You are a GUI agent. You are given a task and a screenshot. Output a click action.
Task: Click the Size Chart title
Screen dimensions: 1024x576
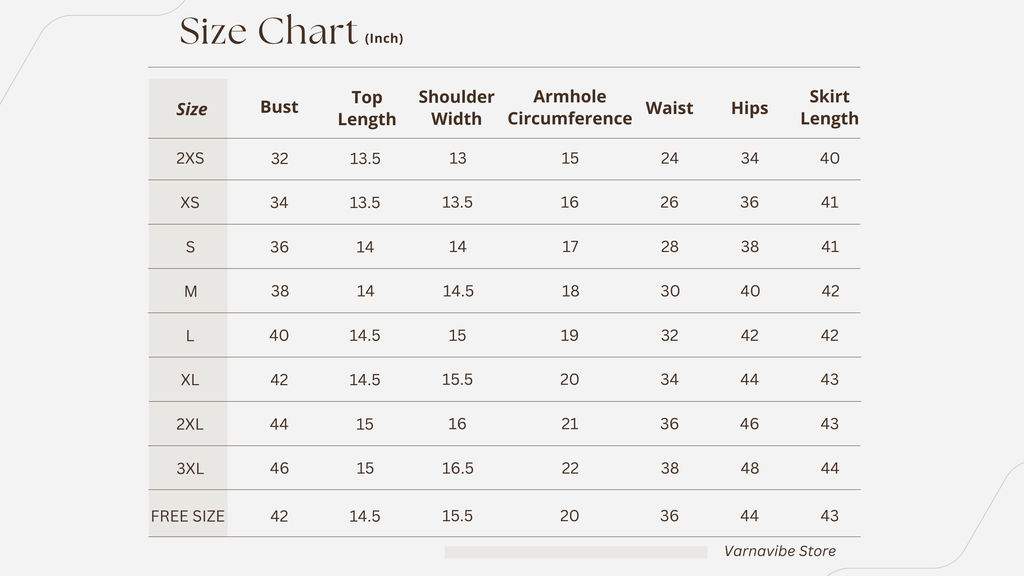tap(268, 31)
